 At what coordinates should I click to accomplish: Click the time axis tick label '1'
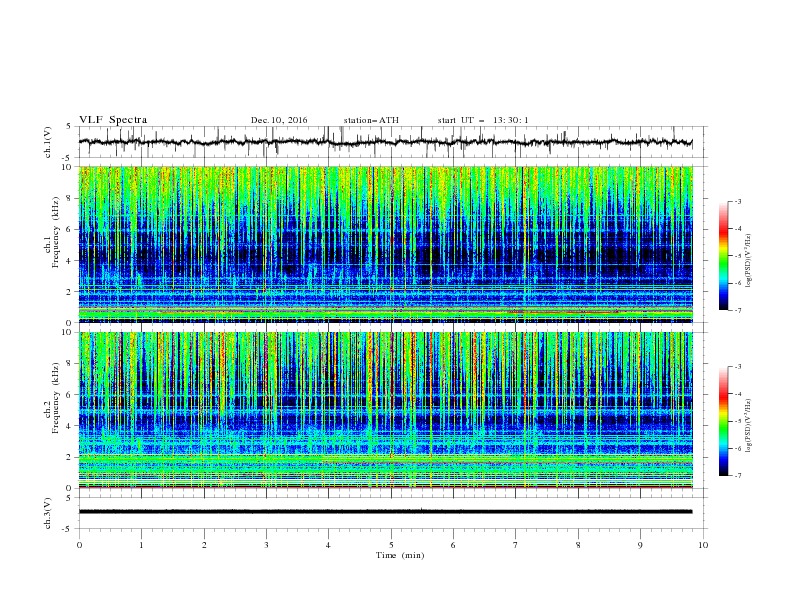coord(141,545)
